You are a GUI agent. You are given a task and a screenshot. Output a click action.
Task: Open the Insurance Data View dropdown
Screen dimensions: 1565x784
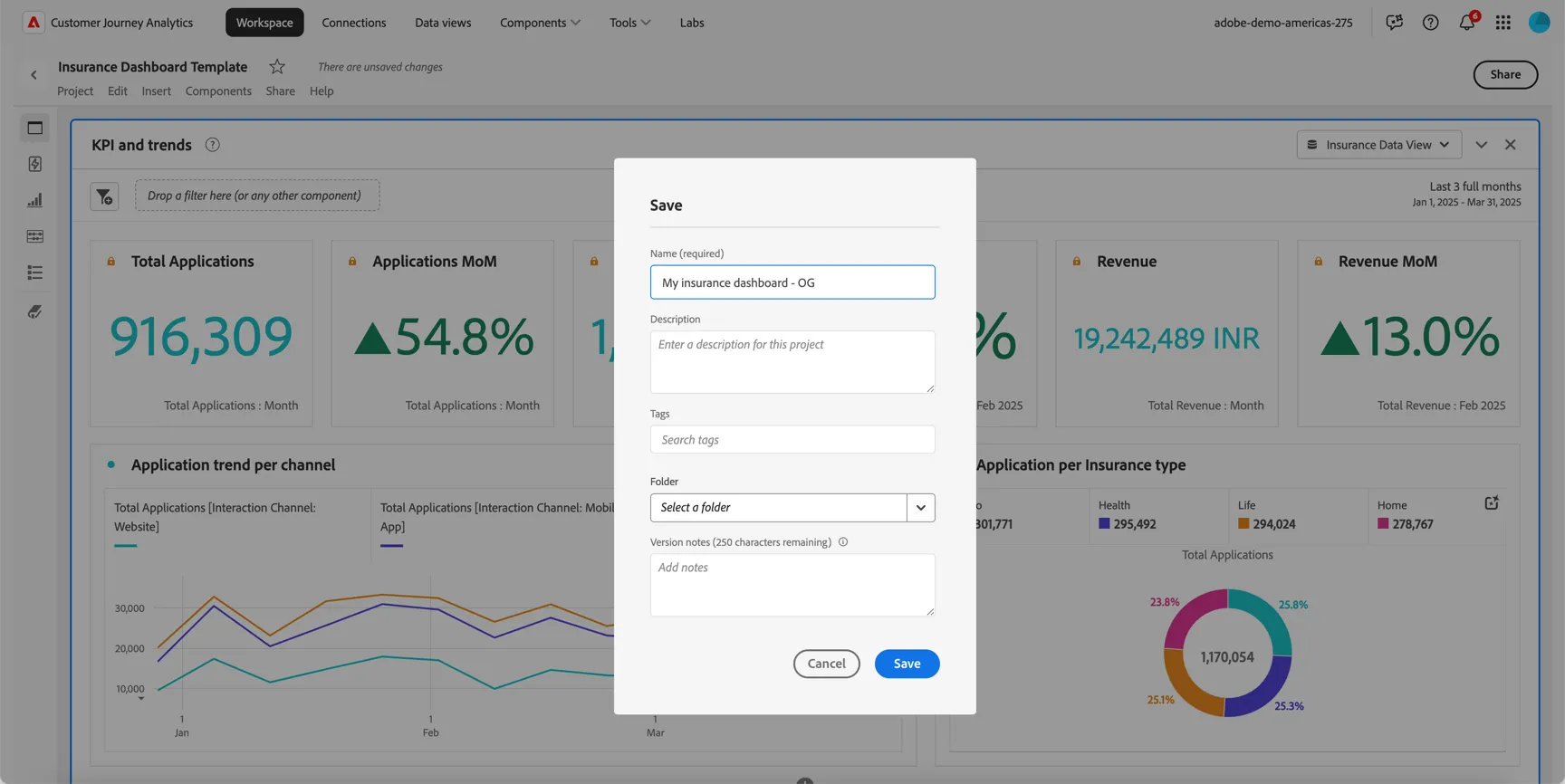pos(1378,145)
